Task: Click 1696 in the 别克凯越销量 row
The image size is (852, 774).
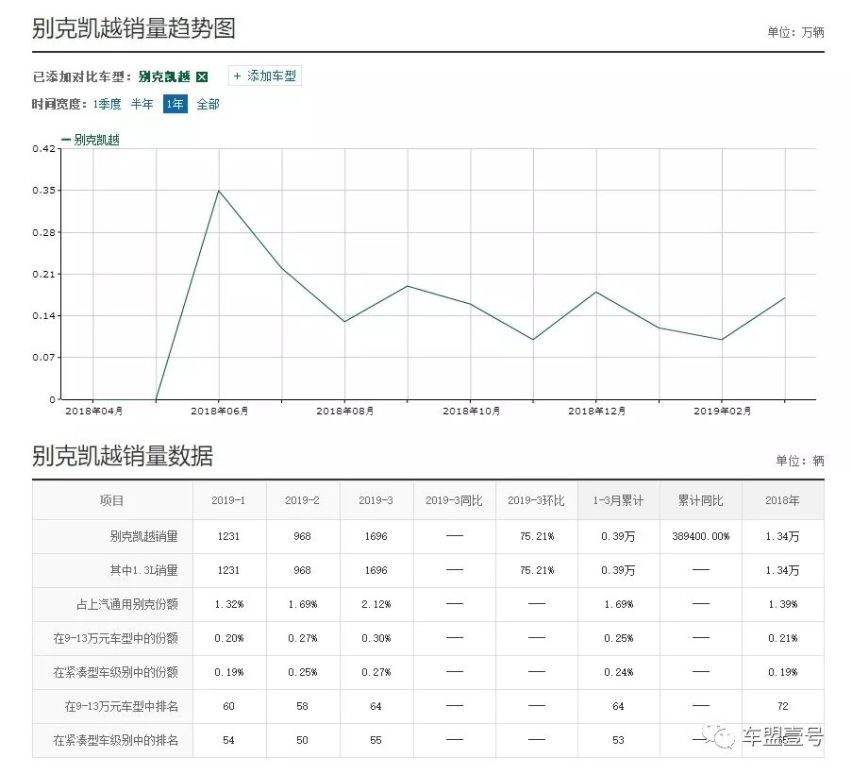Action: [x=375, y=536]
